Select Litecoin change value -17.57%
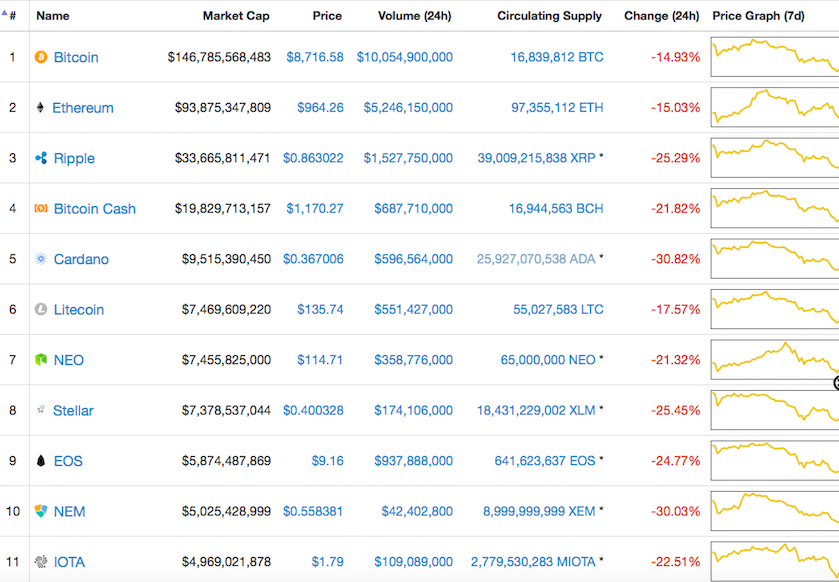 pos(675,310)
